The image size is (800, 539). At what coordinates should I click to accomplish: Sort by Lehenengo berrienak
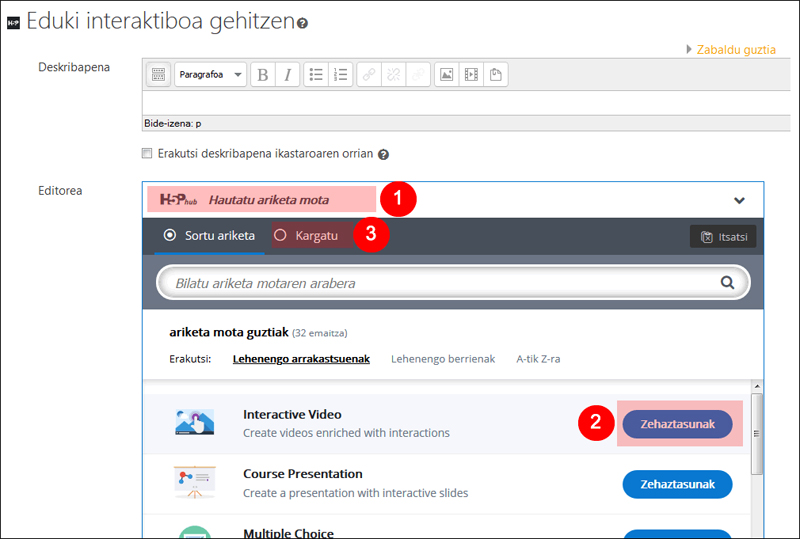pyautogui.click(x=442, y=359)
